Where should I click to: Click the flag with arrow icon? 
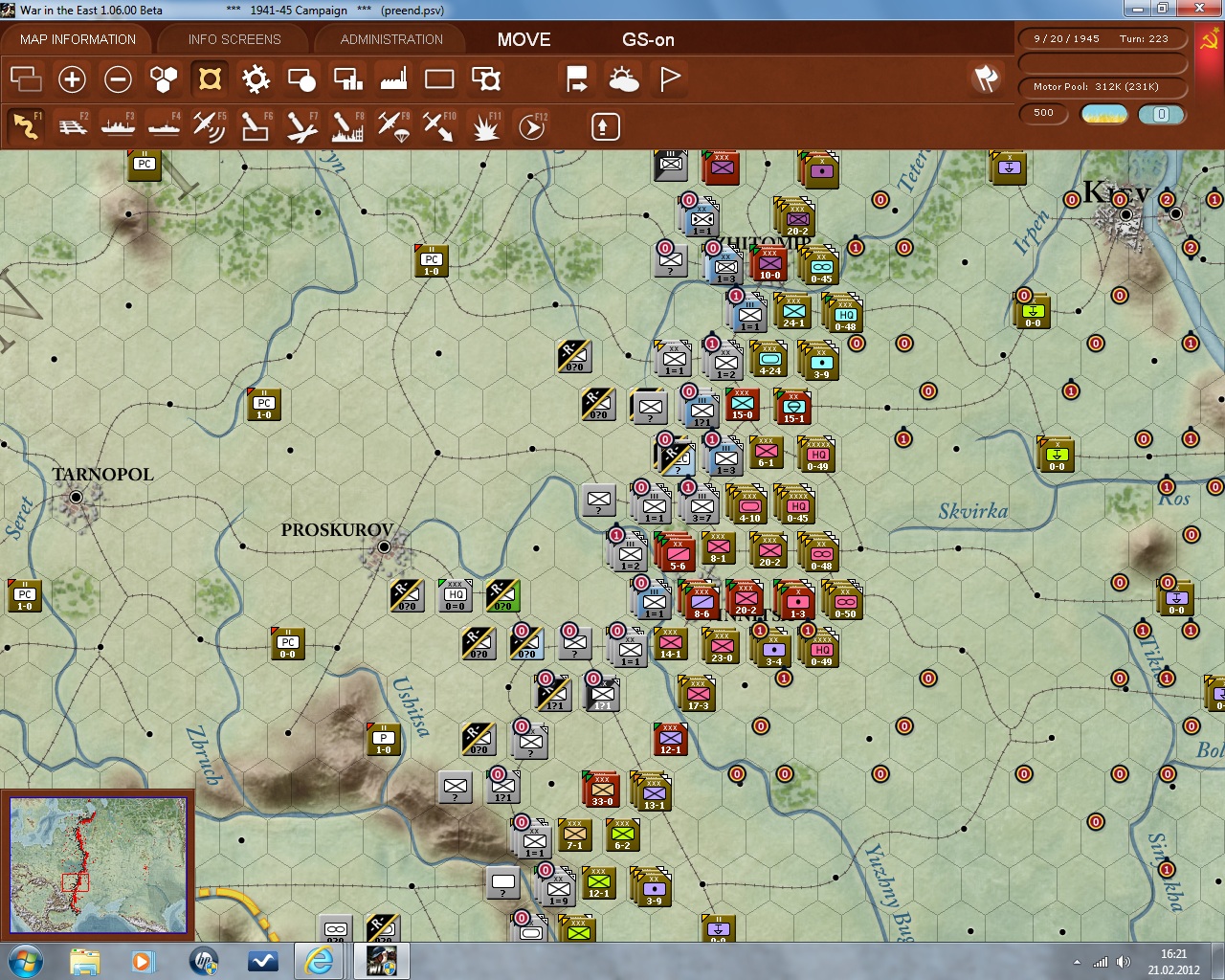pos(577,78)
